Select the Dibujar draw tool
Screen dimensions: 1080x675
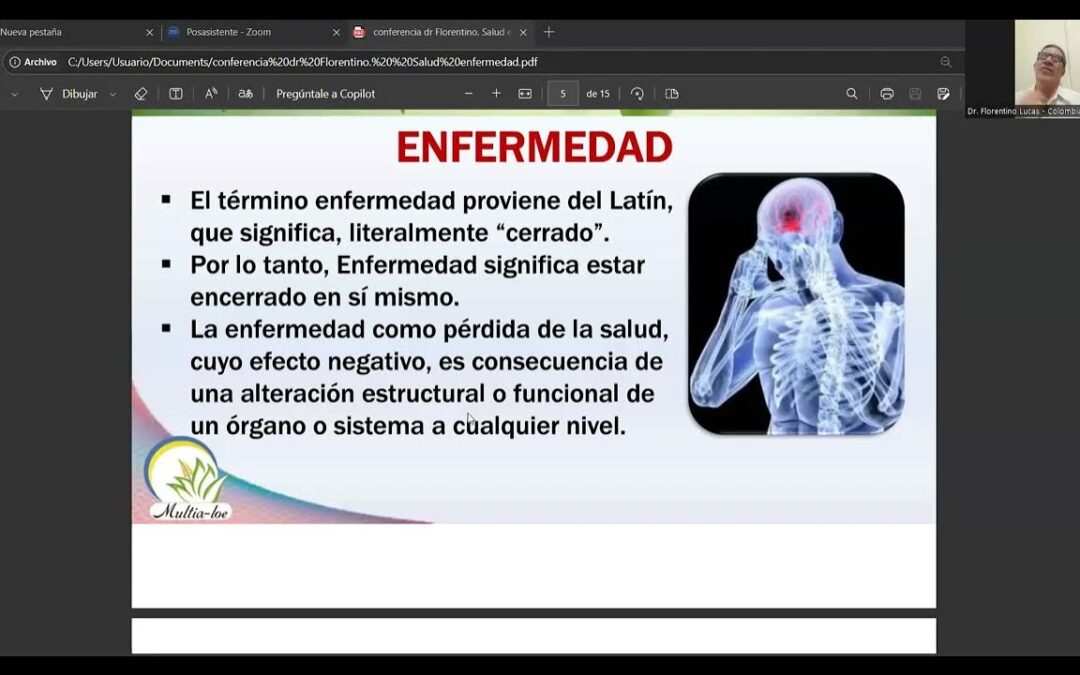pyautogui.click(x=68, y=94)
